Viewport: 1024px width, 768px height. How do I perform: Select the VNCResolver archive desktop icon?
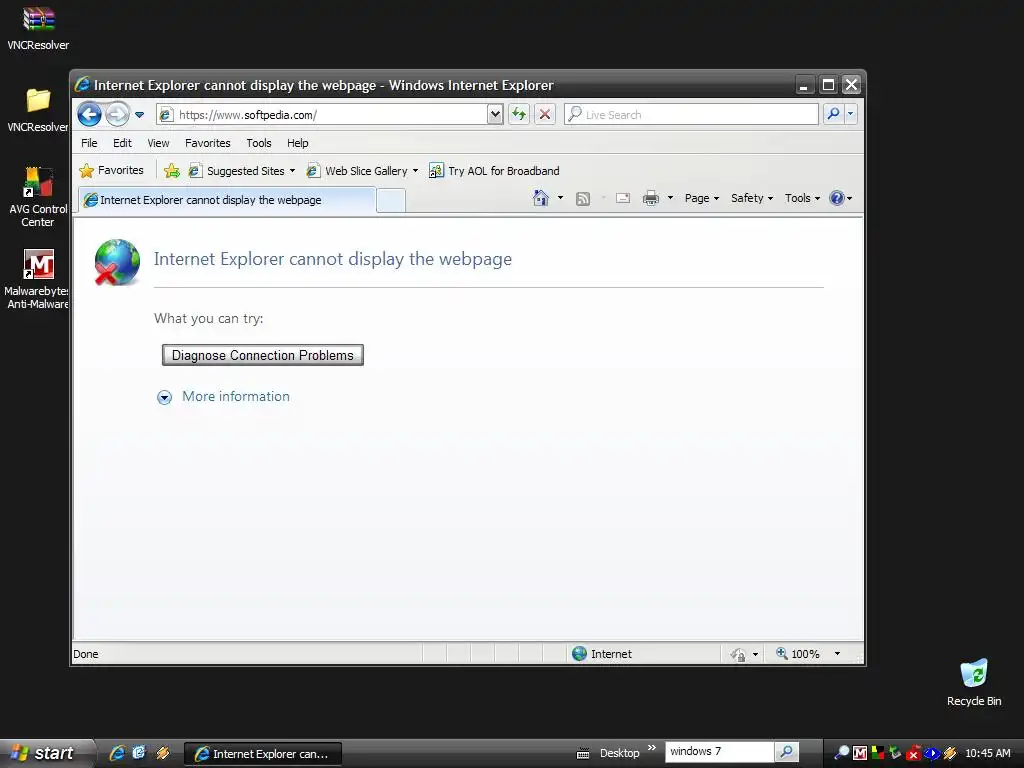coord(38,29)
